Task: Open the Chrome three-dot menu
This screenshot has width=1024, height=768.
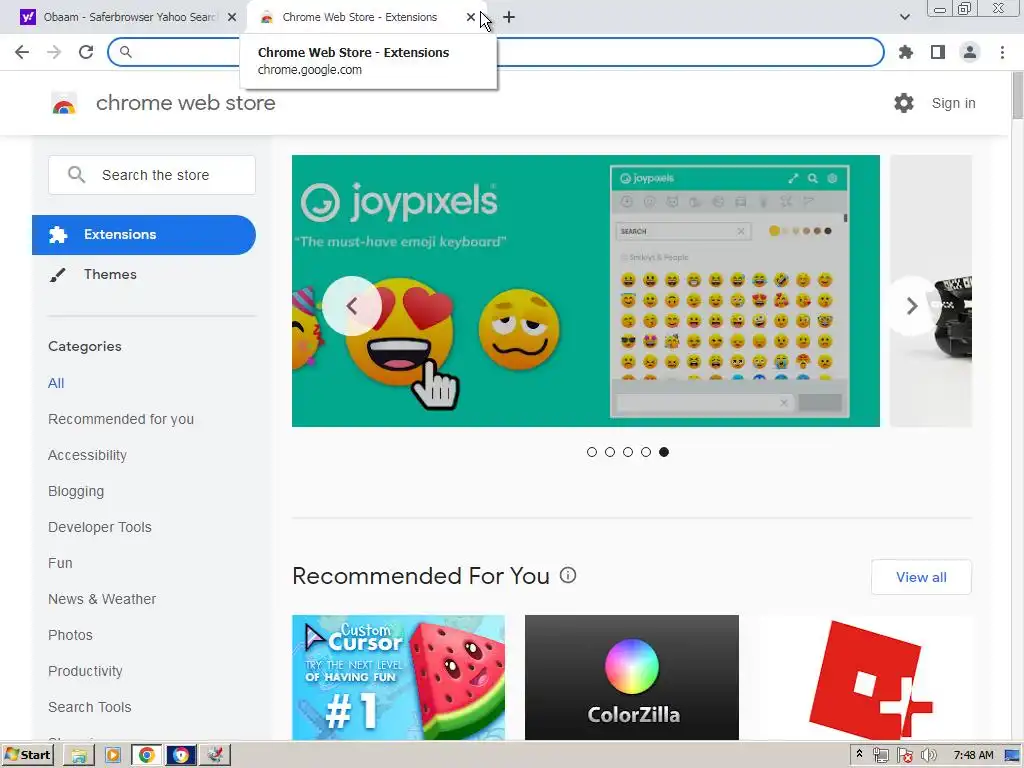Action: (1002, 52)
